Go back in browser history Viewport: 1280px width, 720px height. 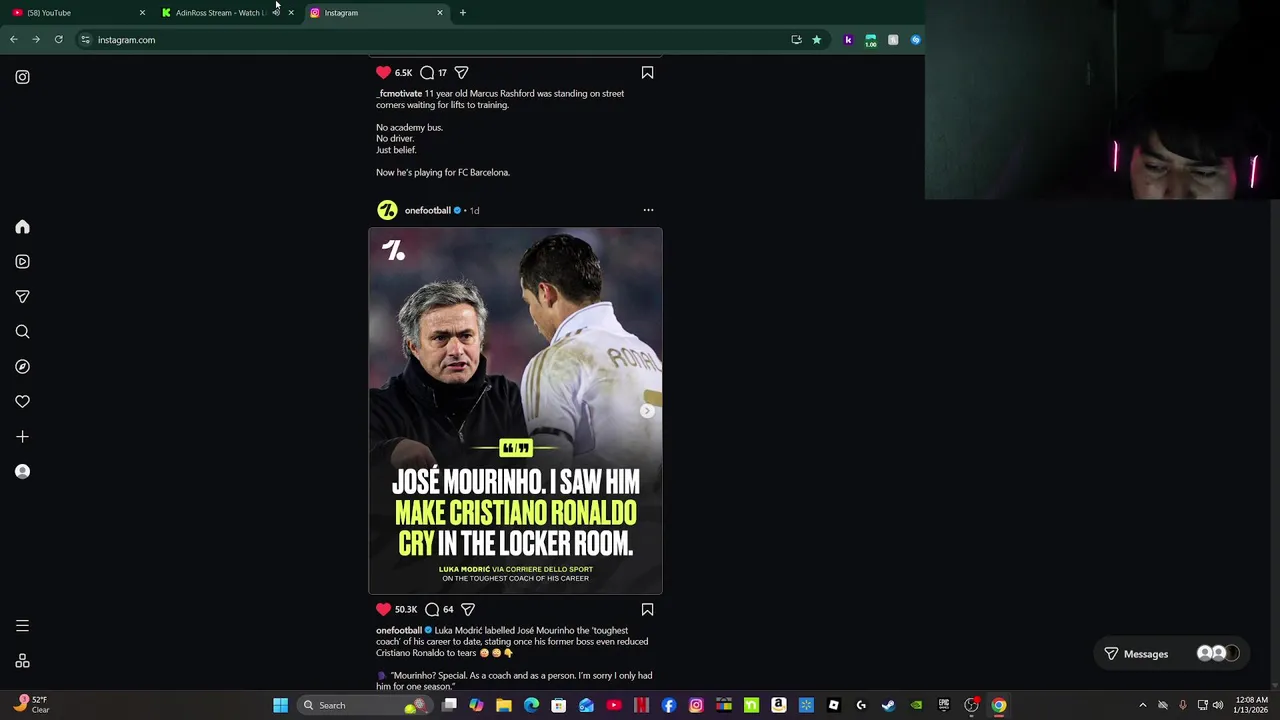pos(13,40)
